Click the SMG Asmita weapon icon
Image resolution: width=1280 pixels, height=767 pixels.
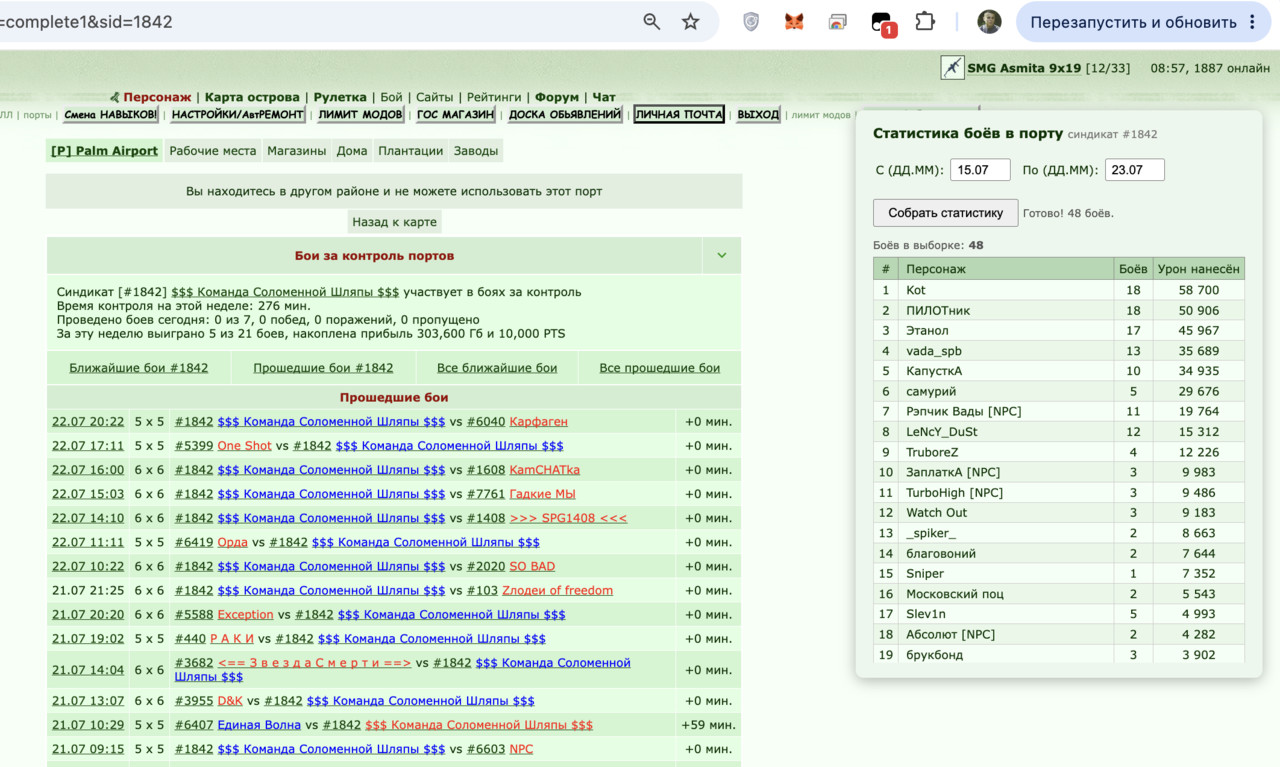point(952,68)
